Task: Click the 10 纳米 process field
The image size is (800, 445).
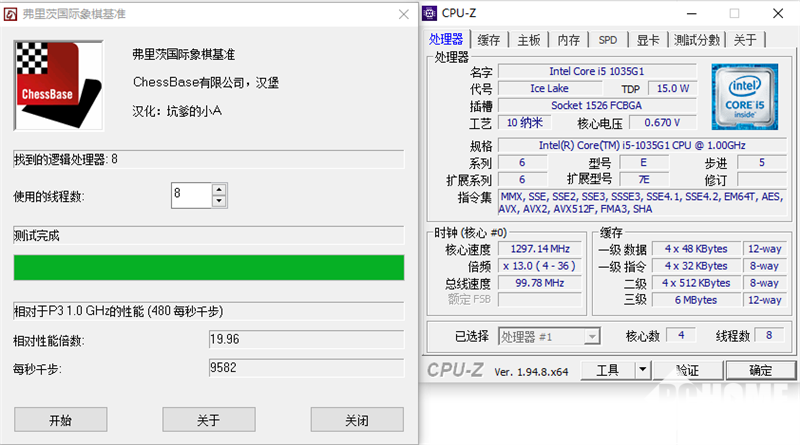Action: tap(525, 122)
